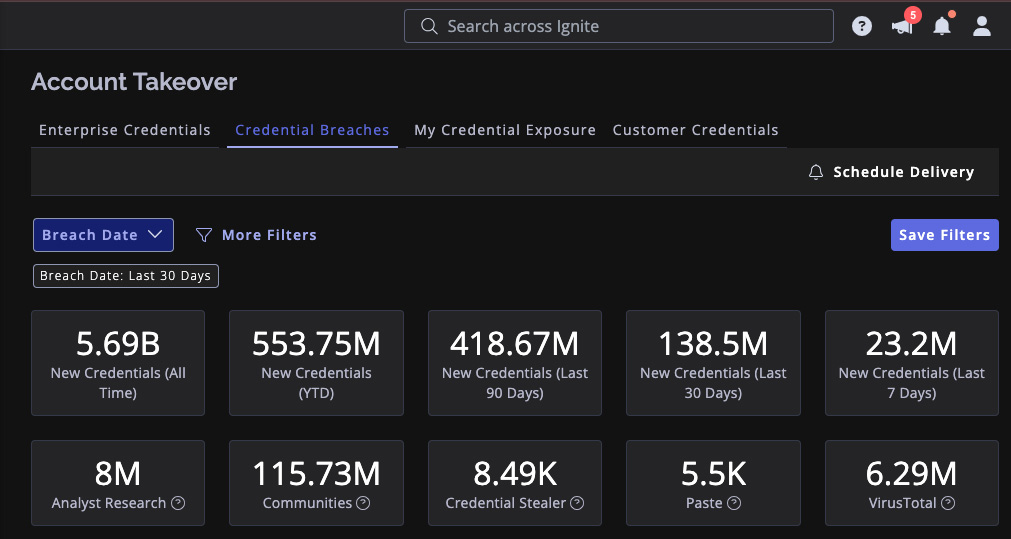Click the 138.5M value
The image size is (1011, 539).
tap(713, 344)
